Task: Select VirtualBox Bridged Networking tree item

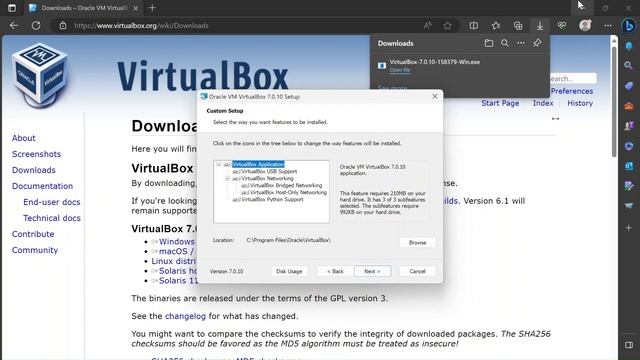Action: point(286,186)
